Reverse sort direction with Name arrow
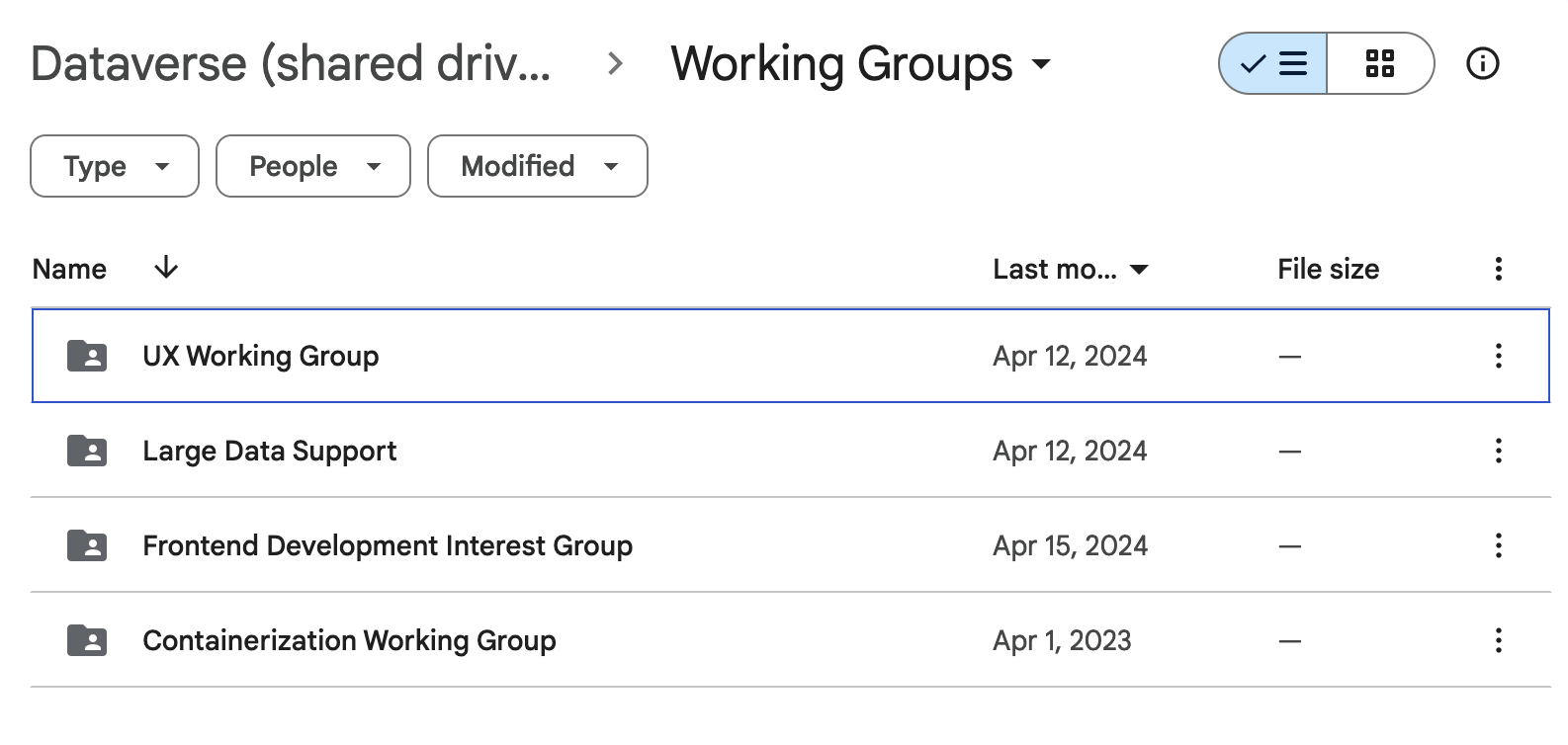The image size is (1568, 745). click(166, 268)
